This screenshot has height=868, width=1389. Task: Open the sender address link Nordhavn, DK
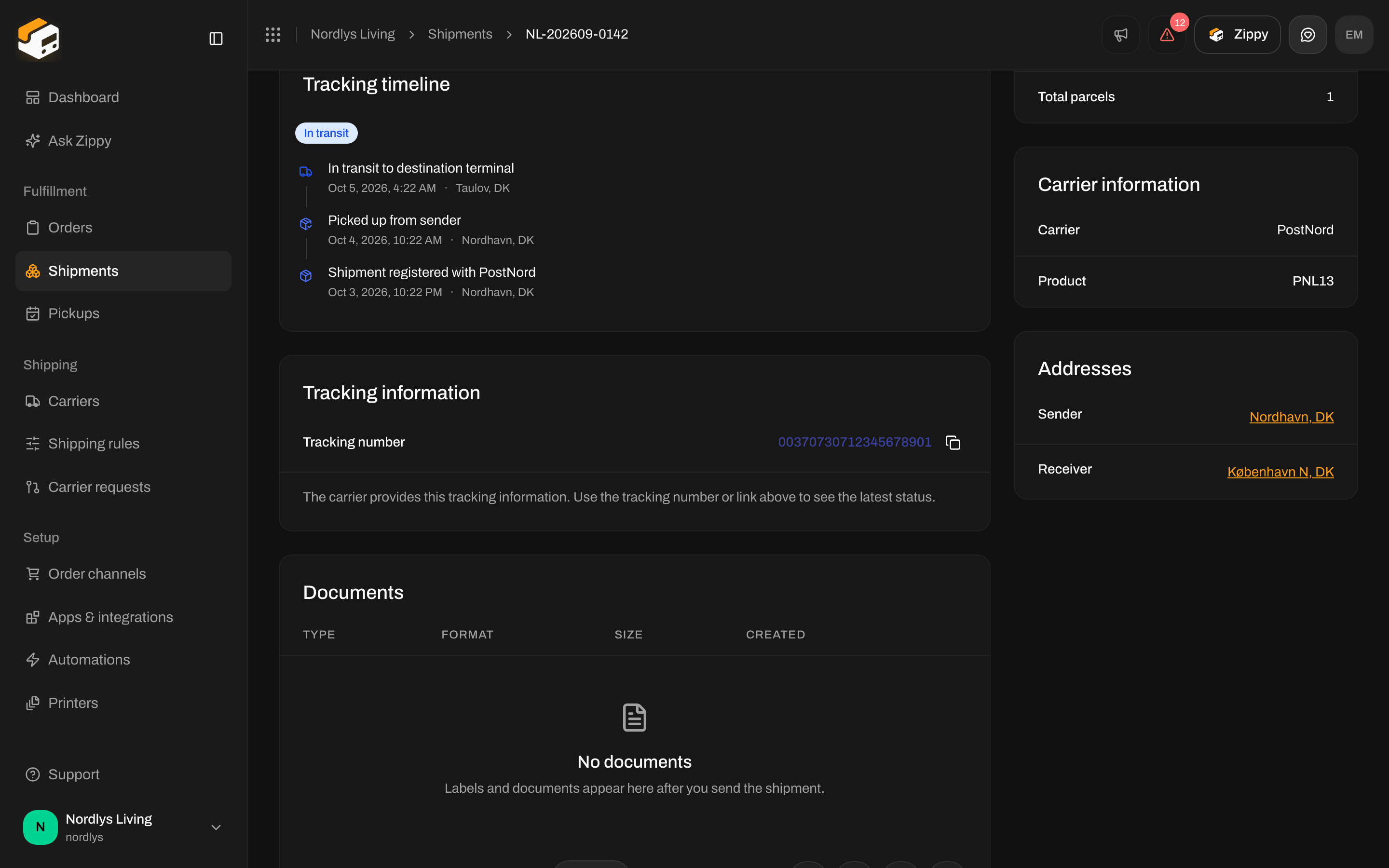click(1292, 417)
